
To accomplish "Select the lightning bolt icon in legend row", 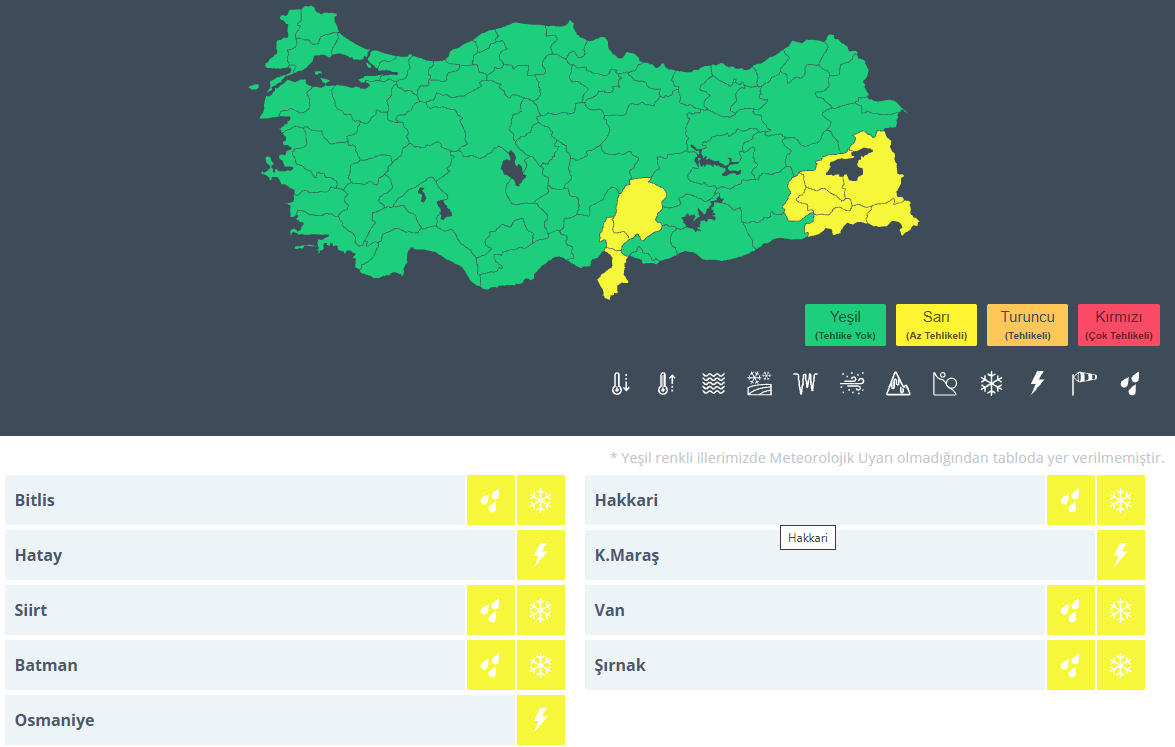I will point(1037,383).
